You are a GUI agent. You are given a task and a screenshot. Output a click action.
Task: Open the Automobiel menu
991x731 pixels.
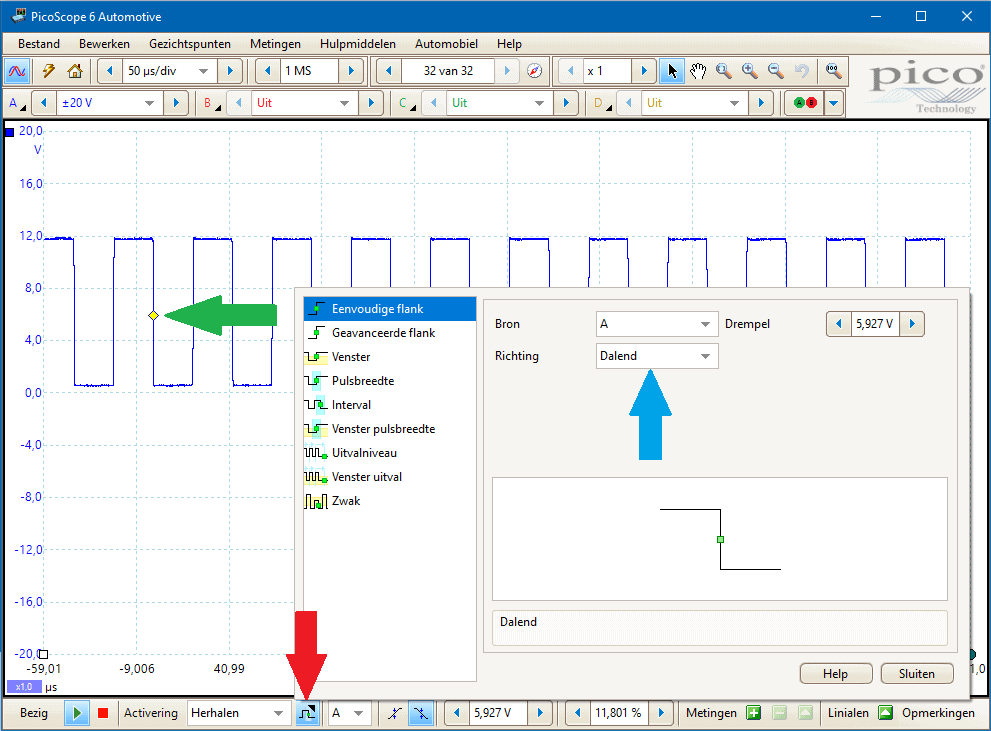tap(446, 44)
